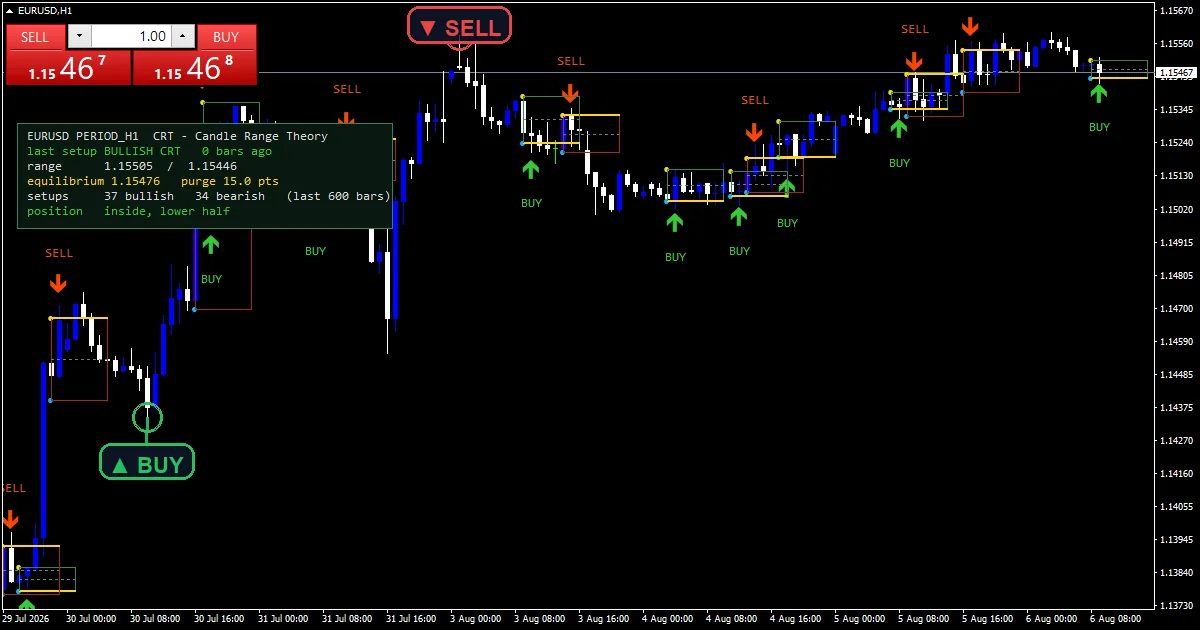Click the 1.14590 price axis label
Image resolution: width=1200 pixels, height=630 pixels.
click(1175, 341)
